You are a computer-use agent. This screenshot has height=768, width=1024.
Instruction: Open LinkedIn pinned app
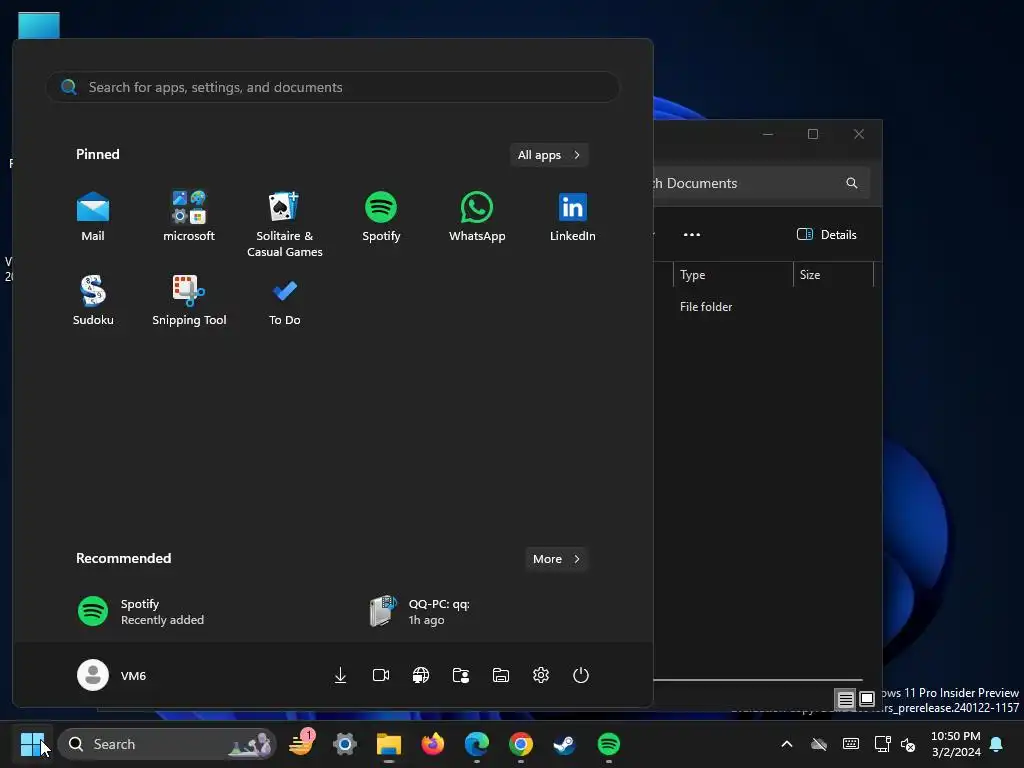click(x=573, y=216)
